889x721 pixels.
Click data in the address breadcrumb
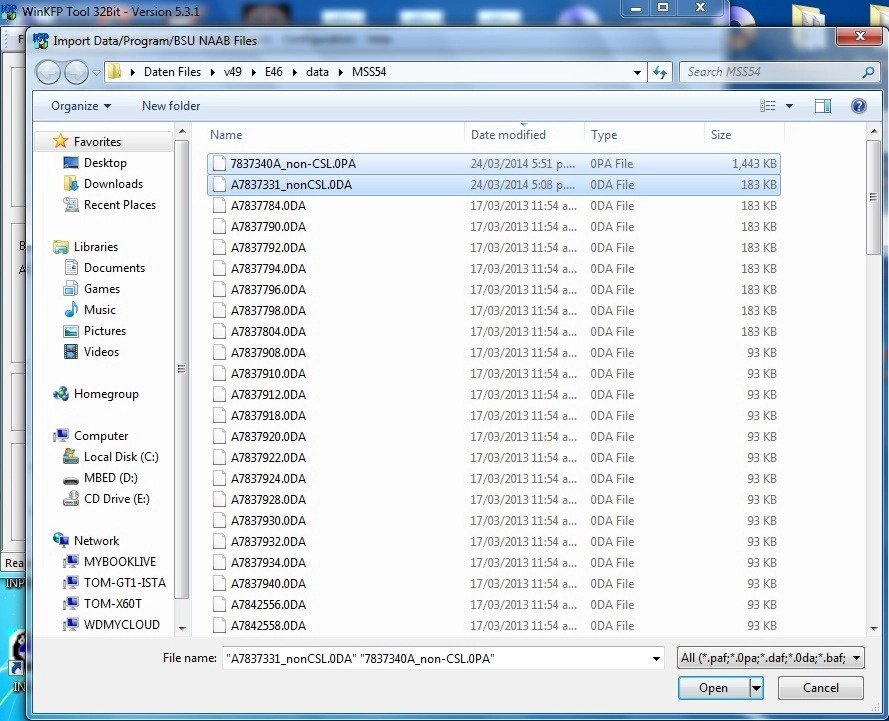(318, 72)
